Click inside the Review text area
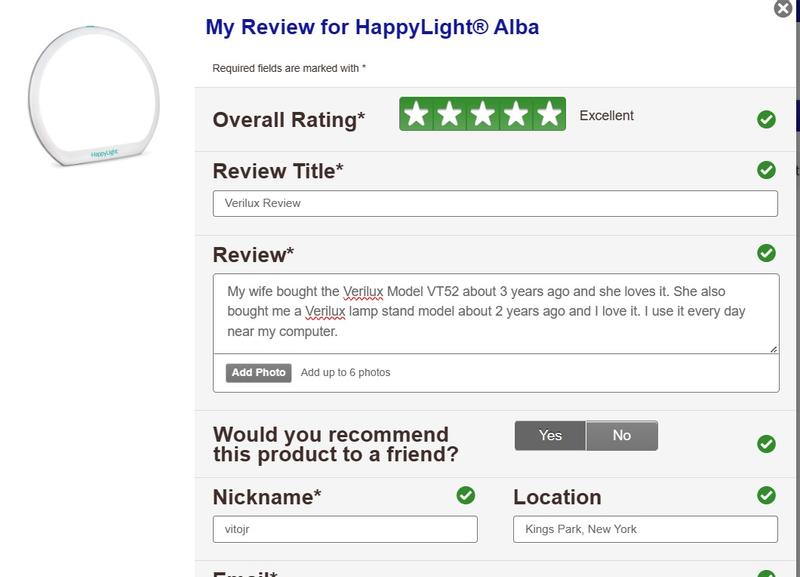Viewport: 800px width, 577px height. click(495, 312)
